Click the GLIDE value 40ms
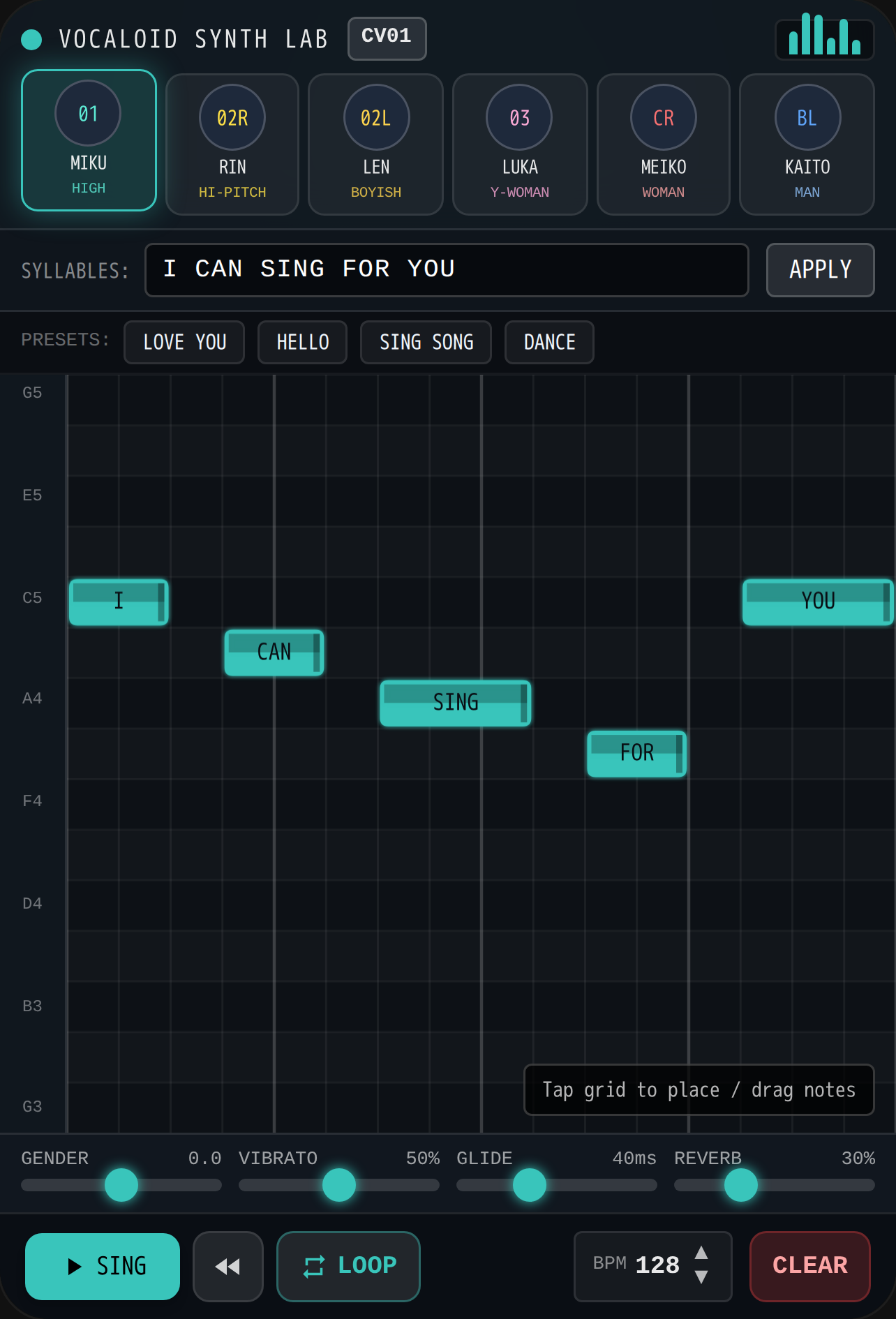 pos(634,1158)
